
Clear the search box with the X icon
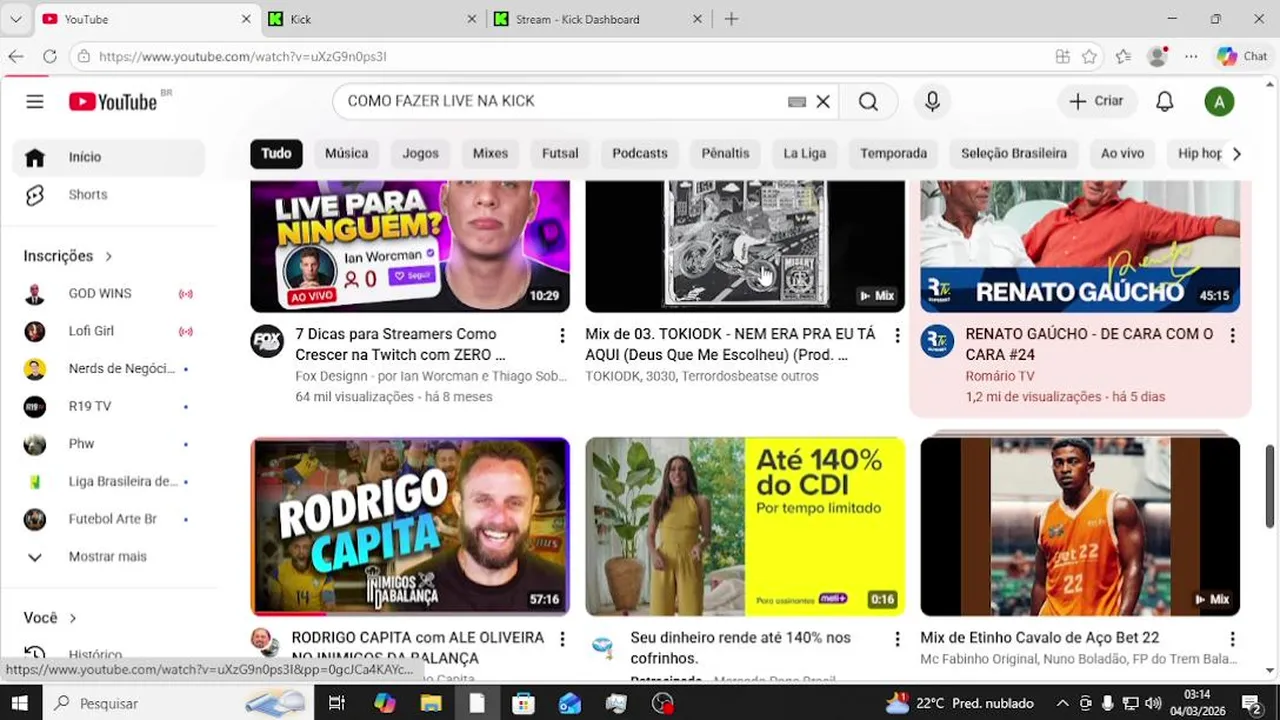[823, 101]
